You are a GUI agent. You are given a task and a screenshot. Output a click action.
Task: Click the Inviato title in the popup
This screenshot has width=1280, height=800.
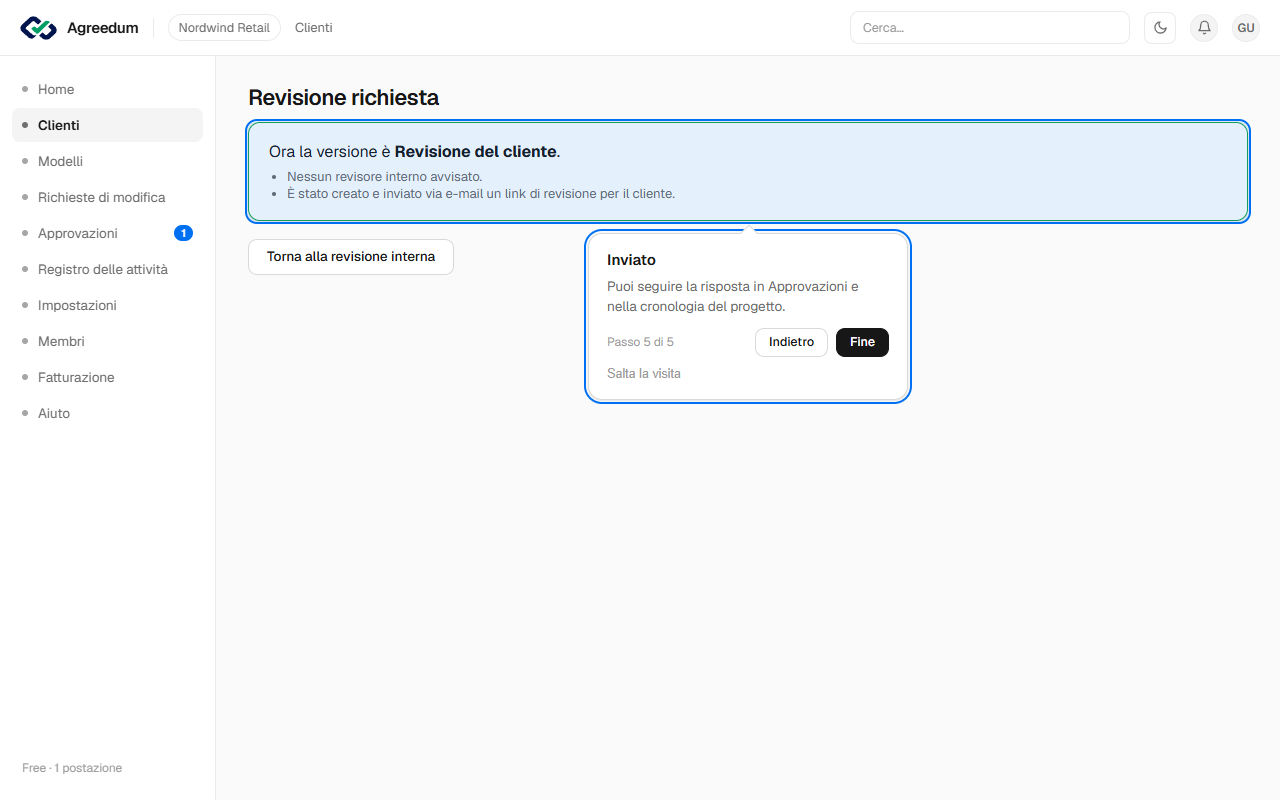pyautogui.click(x=631, y=260)
